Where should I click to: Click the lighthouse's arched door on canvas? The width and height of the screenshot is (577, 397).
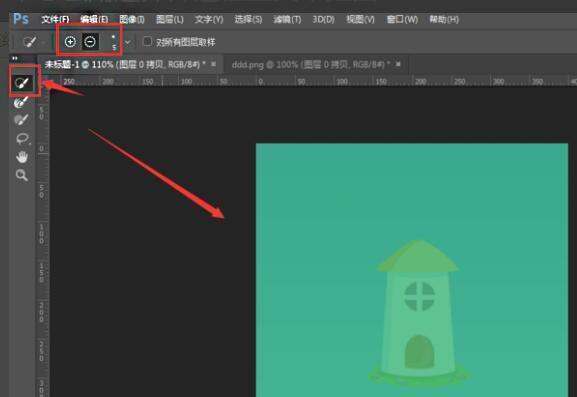(x=419, y=352)
